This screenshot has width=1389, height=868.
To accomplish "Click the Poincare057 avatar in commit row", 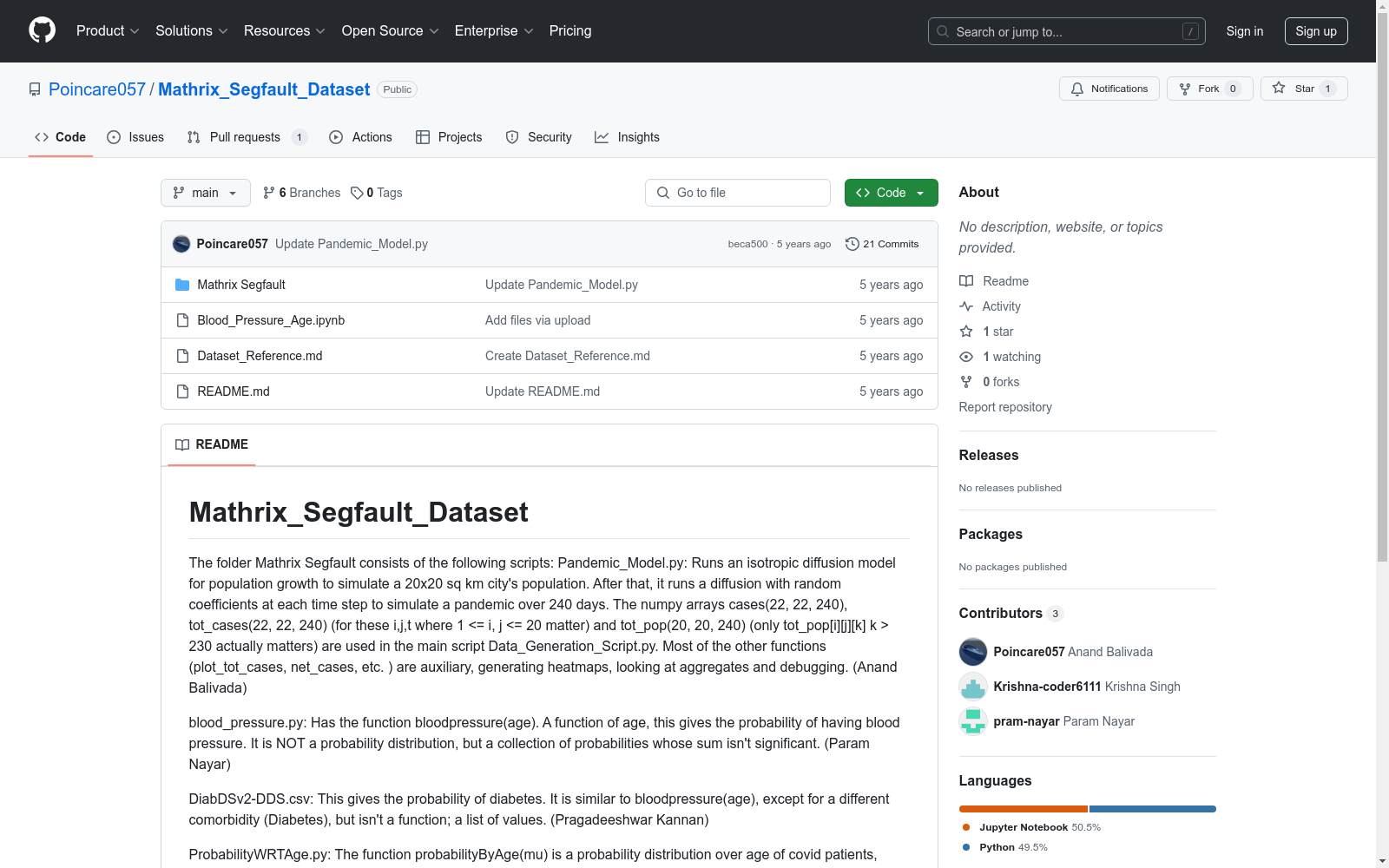I will tap(181, 244).
